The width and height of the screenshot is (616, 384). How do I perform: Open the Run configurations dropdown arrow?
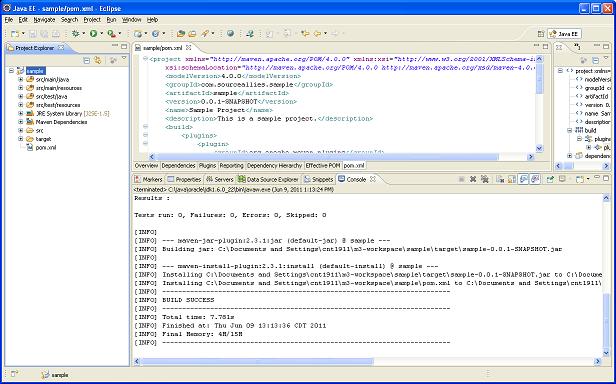[x=101, y=34]
